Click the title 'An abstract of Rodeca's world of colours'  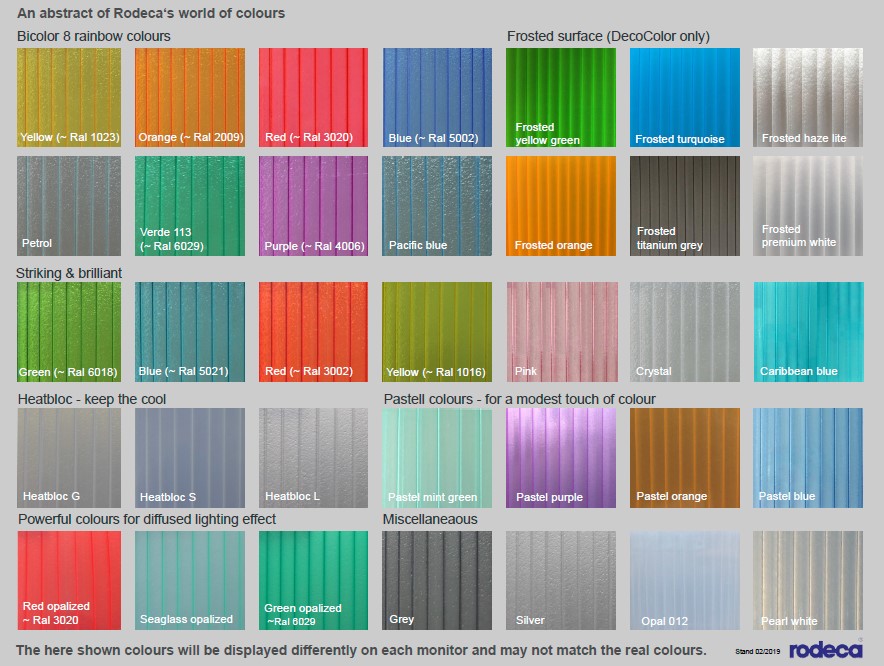151,13
